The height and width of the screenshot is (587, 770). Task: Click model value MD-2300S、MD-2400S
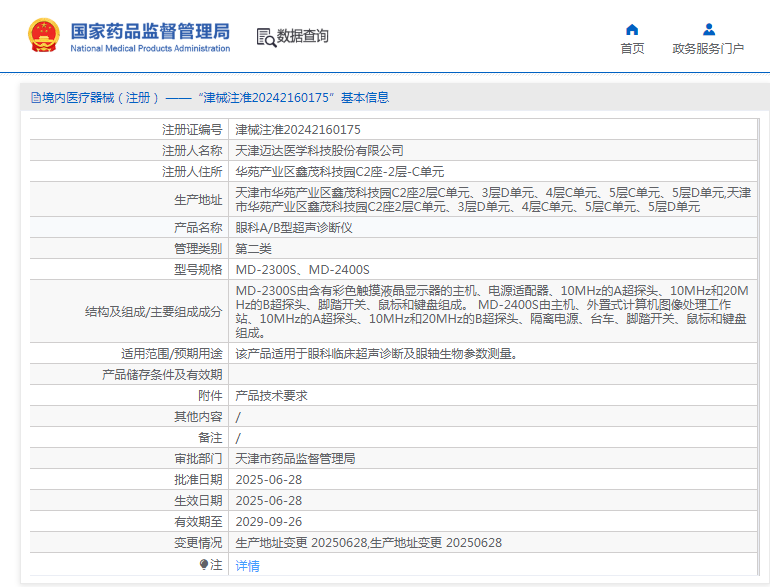pyautogui.click(x=302, y=270)
